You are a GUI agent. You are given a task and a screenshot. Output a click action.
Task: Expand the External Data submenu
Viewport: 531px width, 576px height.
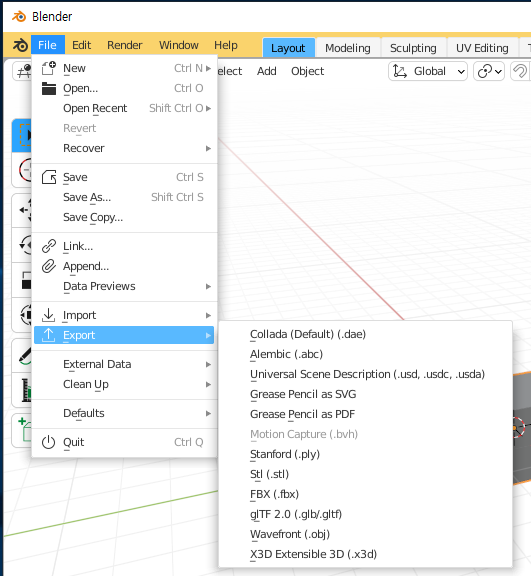pyautogui.click(x=208, y=364)
